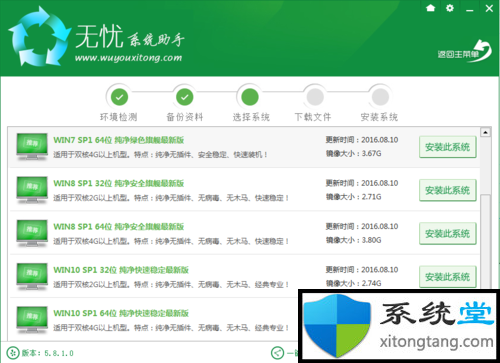The width and height of the screenshot is (500, 363).
Task: Click monitor icon for WIN10 SP1 32位
Action: tap(32, 276)
